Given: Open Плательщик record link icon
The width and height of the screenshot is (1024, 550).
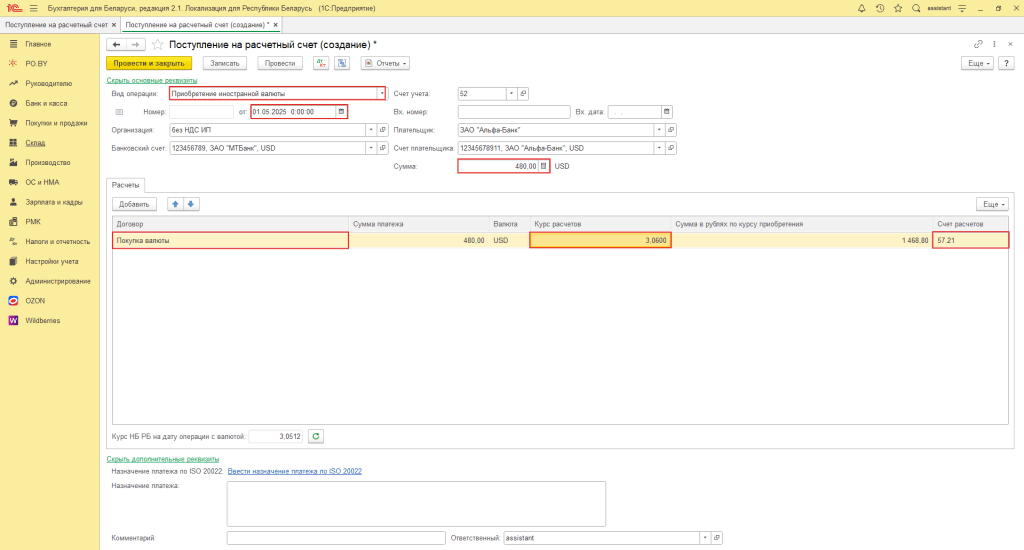Looking at the screenshot, I should (x=671, y=130).
